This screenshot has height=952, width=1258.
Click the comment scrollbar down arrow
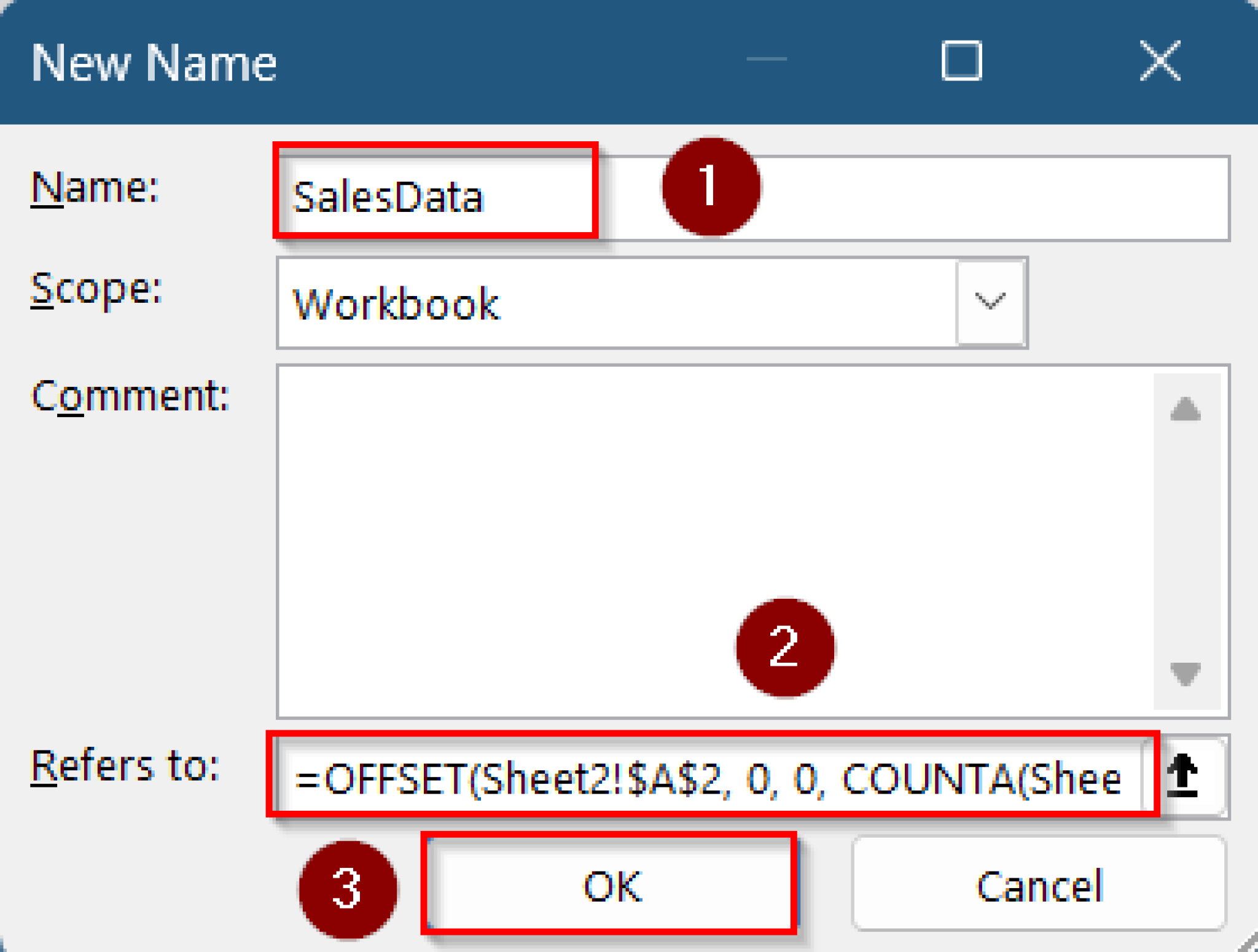click(1186, 674)
